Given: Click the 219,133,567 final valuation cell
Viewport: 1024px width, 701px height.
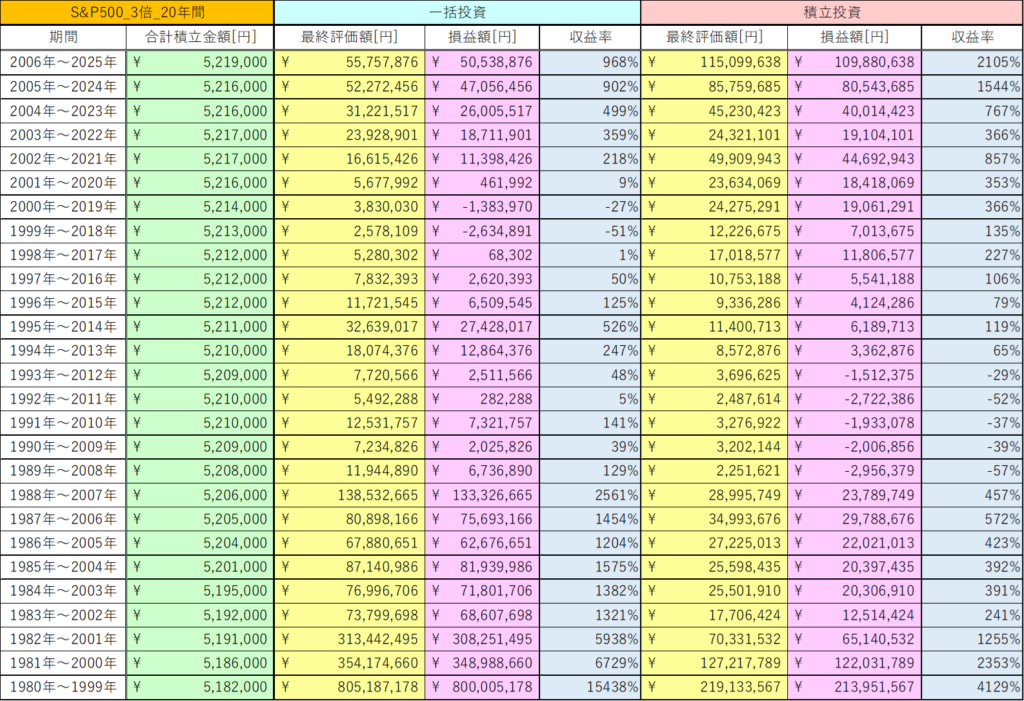Looking at the screenshot, I should 714,687.
